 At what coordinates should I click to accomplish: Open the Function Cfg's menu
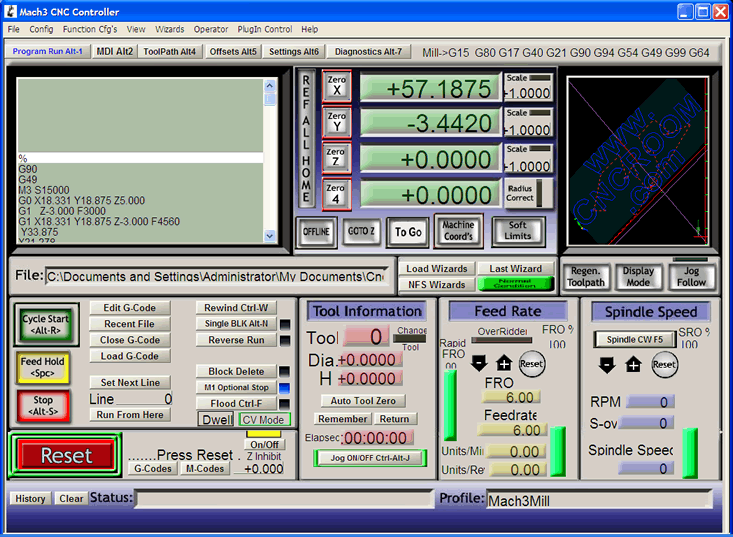click(x=90, y=29)
